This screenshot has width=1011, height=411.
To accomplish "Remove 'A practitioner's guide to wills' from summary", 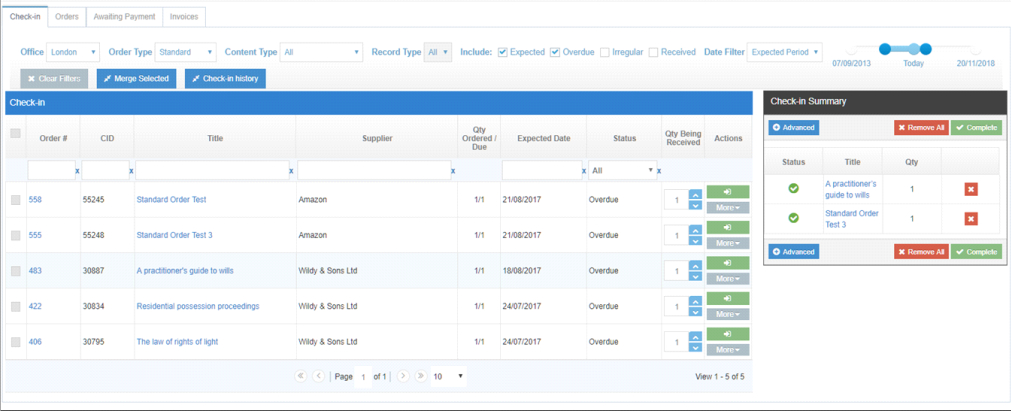I will (x=971, y=189).
